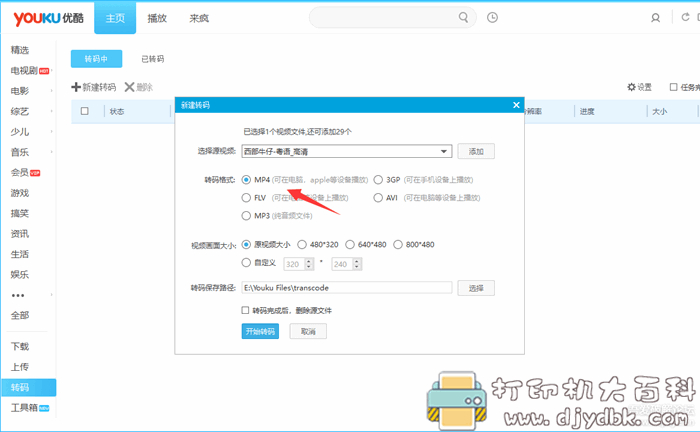Select 原视频大小 radio button
The height and width of the screenshot is (432, 700).
(x=246, y=245)
